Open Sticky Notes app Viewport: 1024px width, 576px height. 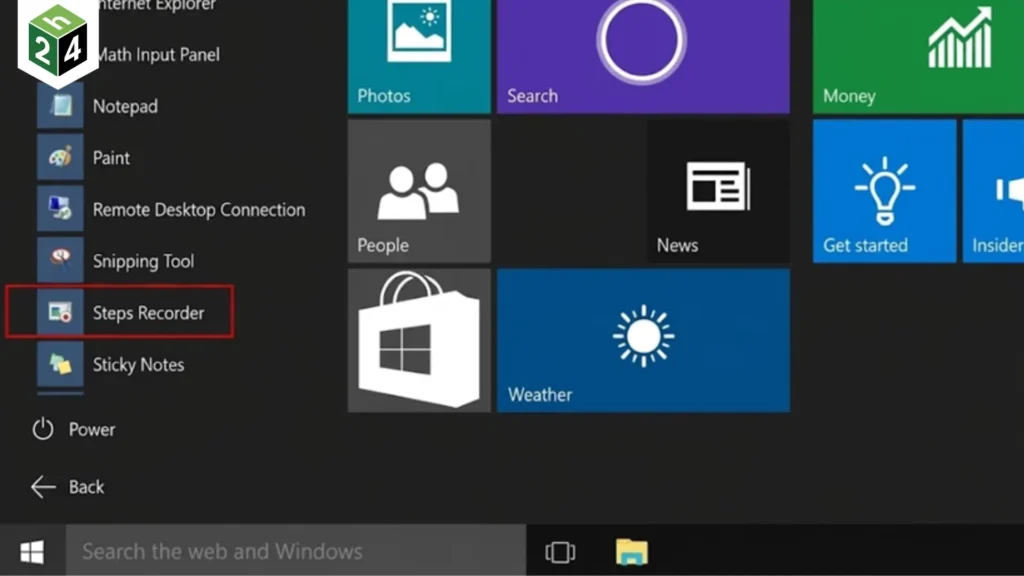pos(137,365)
